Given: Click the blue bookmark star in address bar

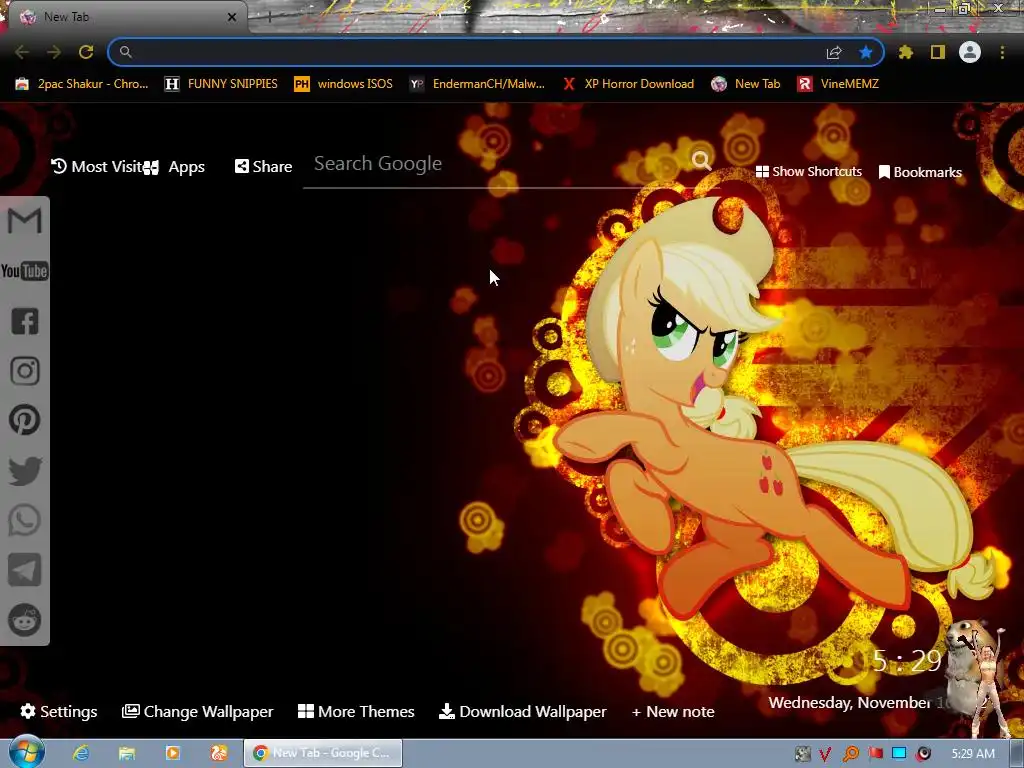Looking at the screenshot, I should pyautogui.click(x=866, y=52).
